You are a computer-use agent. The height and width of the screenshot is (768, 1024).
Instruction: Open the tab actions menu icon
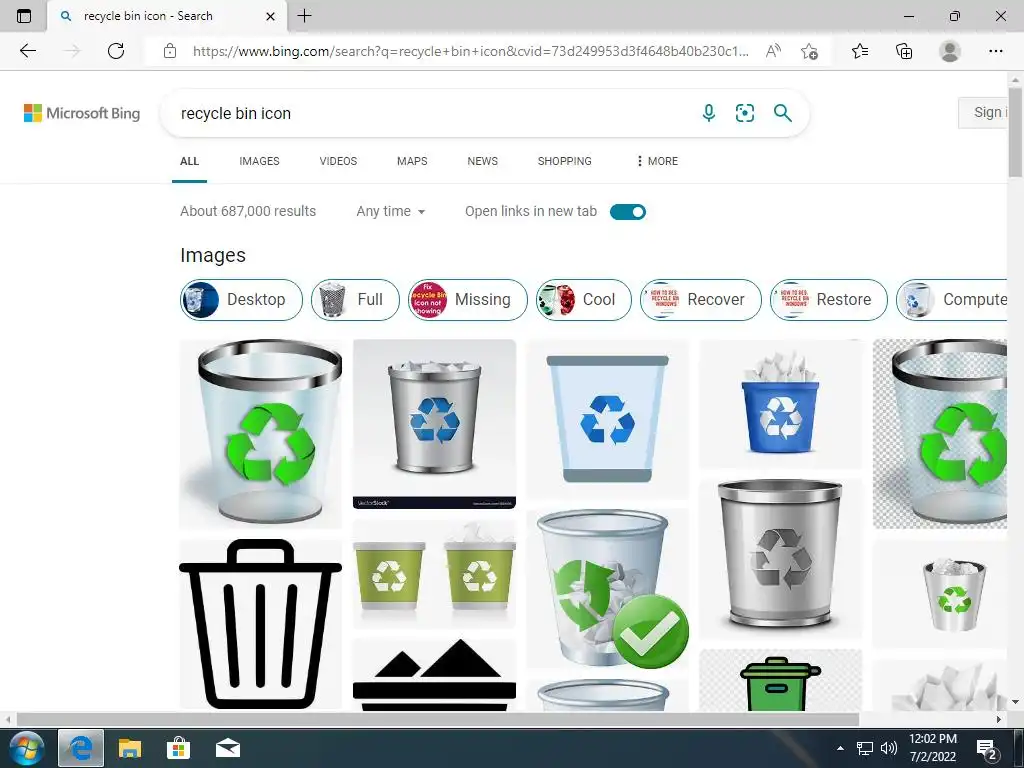coord(24,16)
